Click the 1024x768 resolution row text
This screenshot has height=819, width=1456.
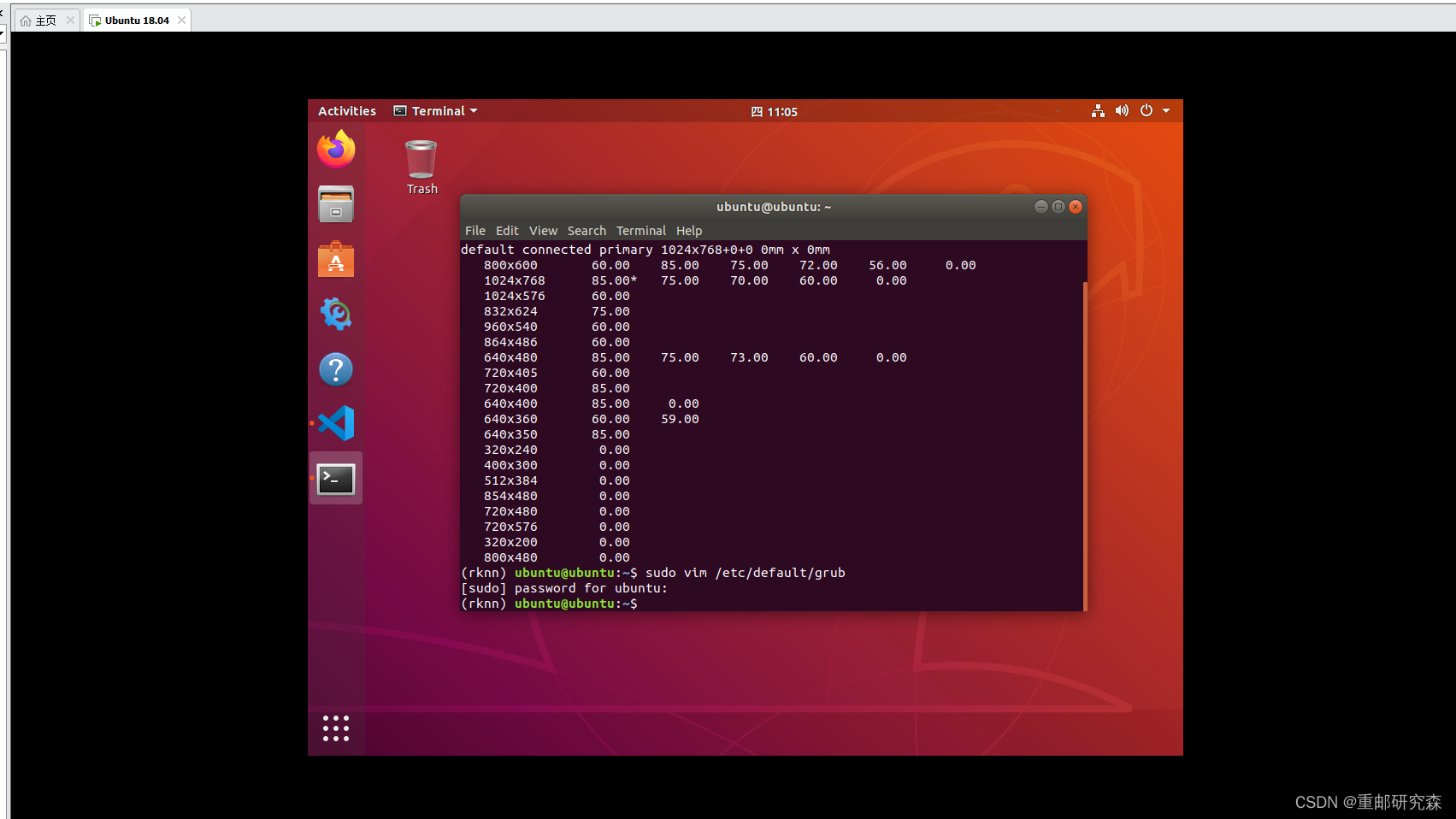(515, 280)
